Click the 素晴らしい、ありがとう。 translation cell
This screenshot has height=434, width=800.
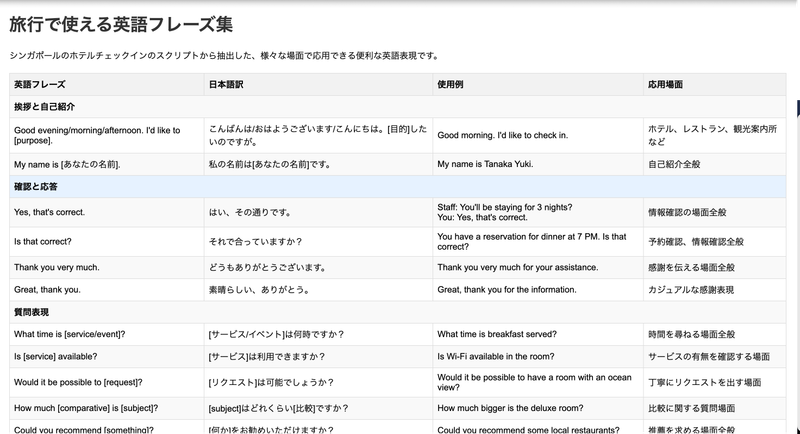pyautogui.click(x=260, y=289)
